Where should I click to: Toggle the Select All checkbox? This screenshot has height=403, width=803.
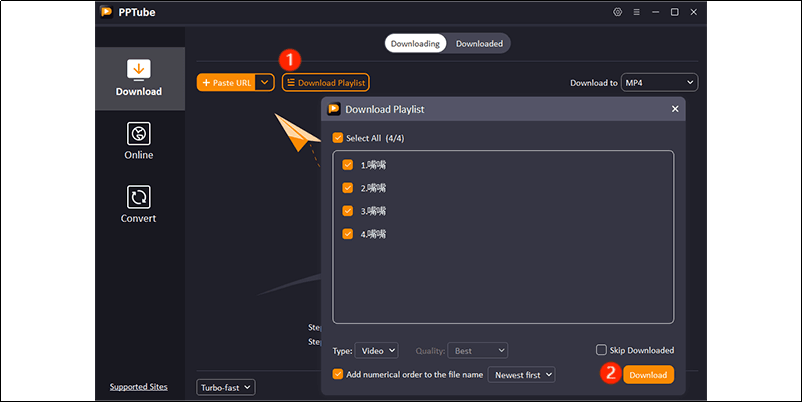[337, 138]
